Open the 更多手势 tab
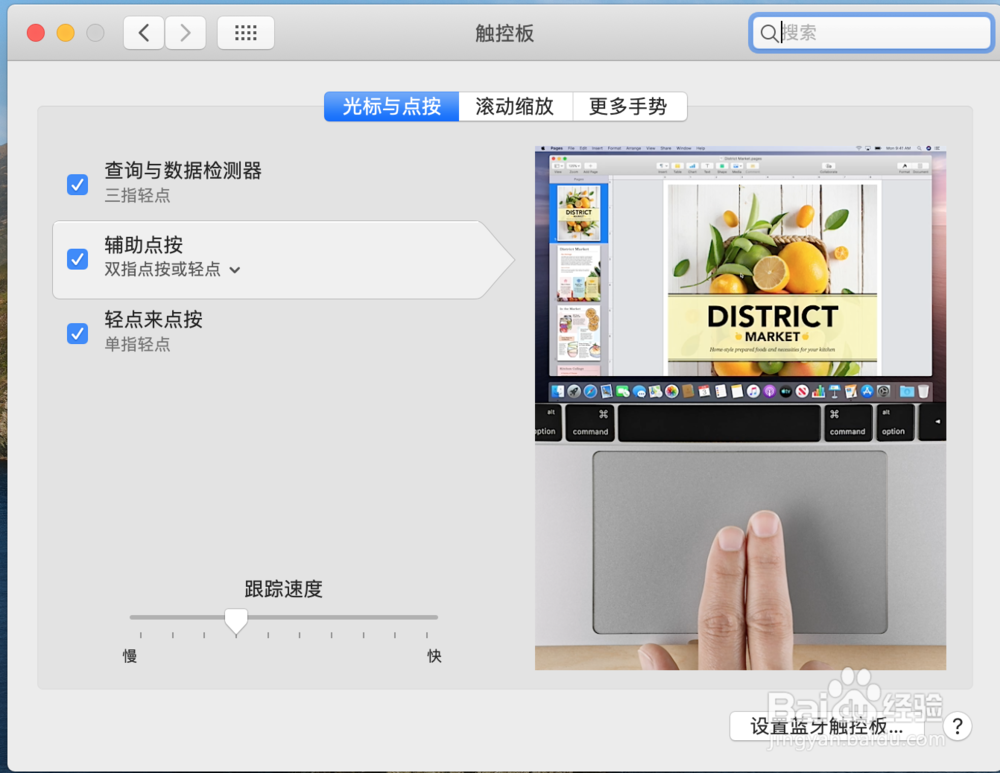The width and height of the screenshot is (1000, 773). point(629,106)
